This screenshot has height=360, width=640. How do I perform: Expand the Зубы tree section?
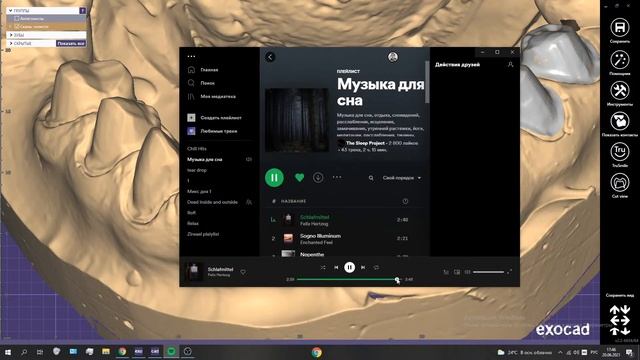click(x=11, y=35)
